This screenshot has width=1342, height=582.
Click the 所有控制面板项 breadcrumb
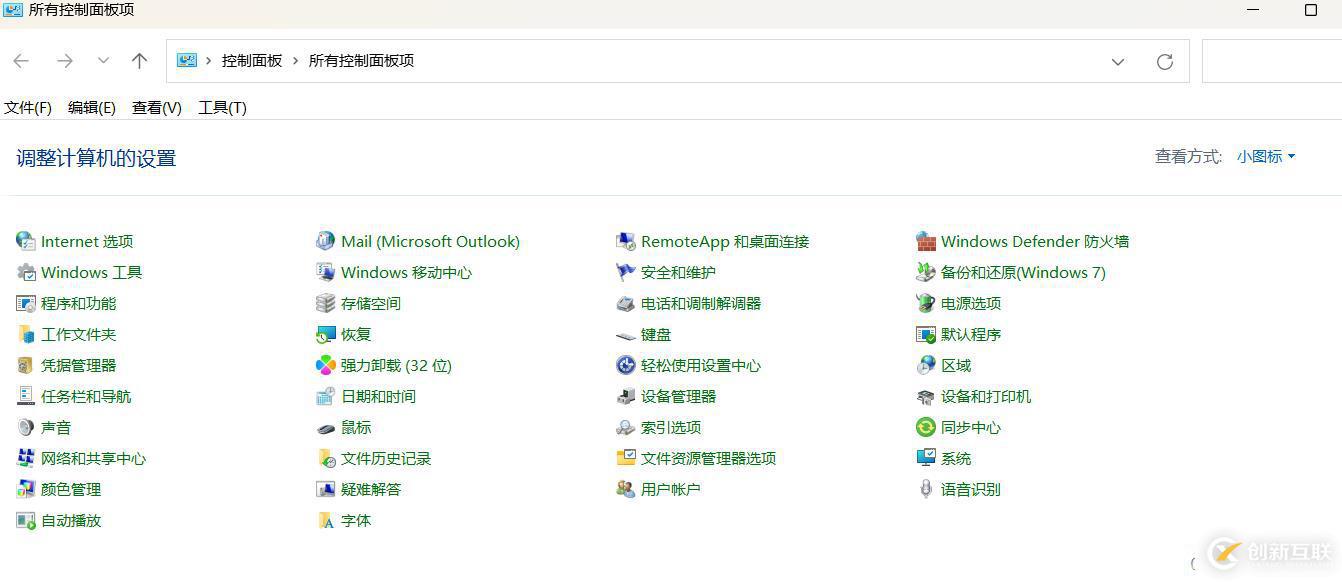361,61
